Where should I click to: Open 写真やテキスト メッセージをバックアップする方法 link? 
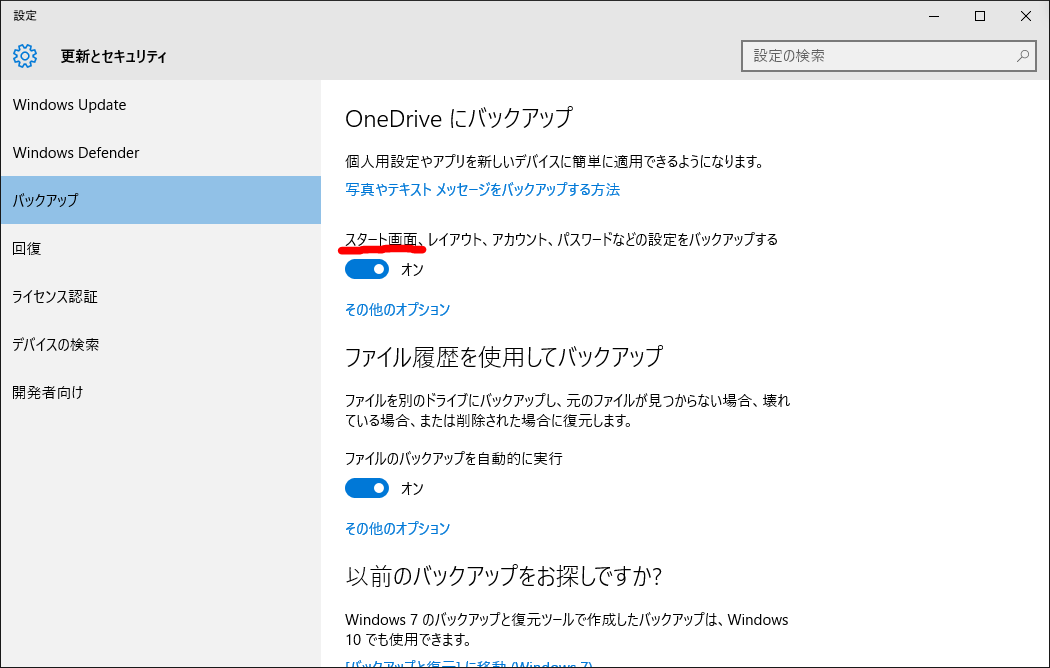(x=482, y=190)
